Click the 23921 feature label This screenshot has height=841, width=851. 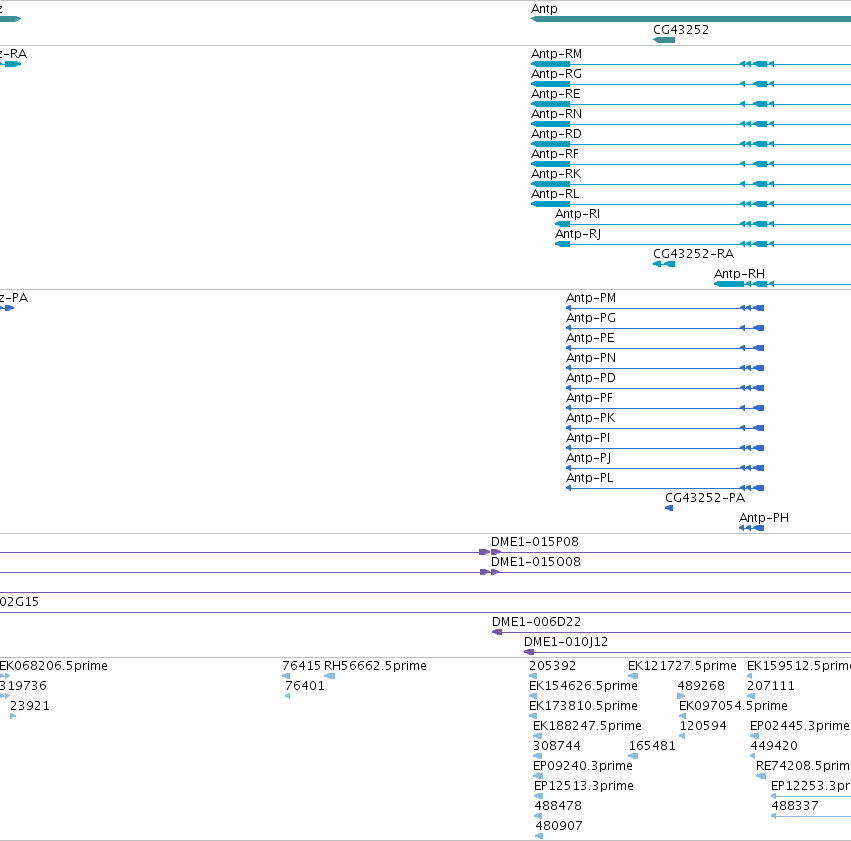point(30,706)
